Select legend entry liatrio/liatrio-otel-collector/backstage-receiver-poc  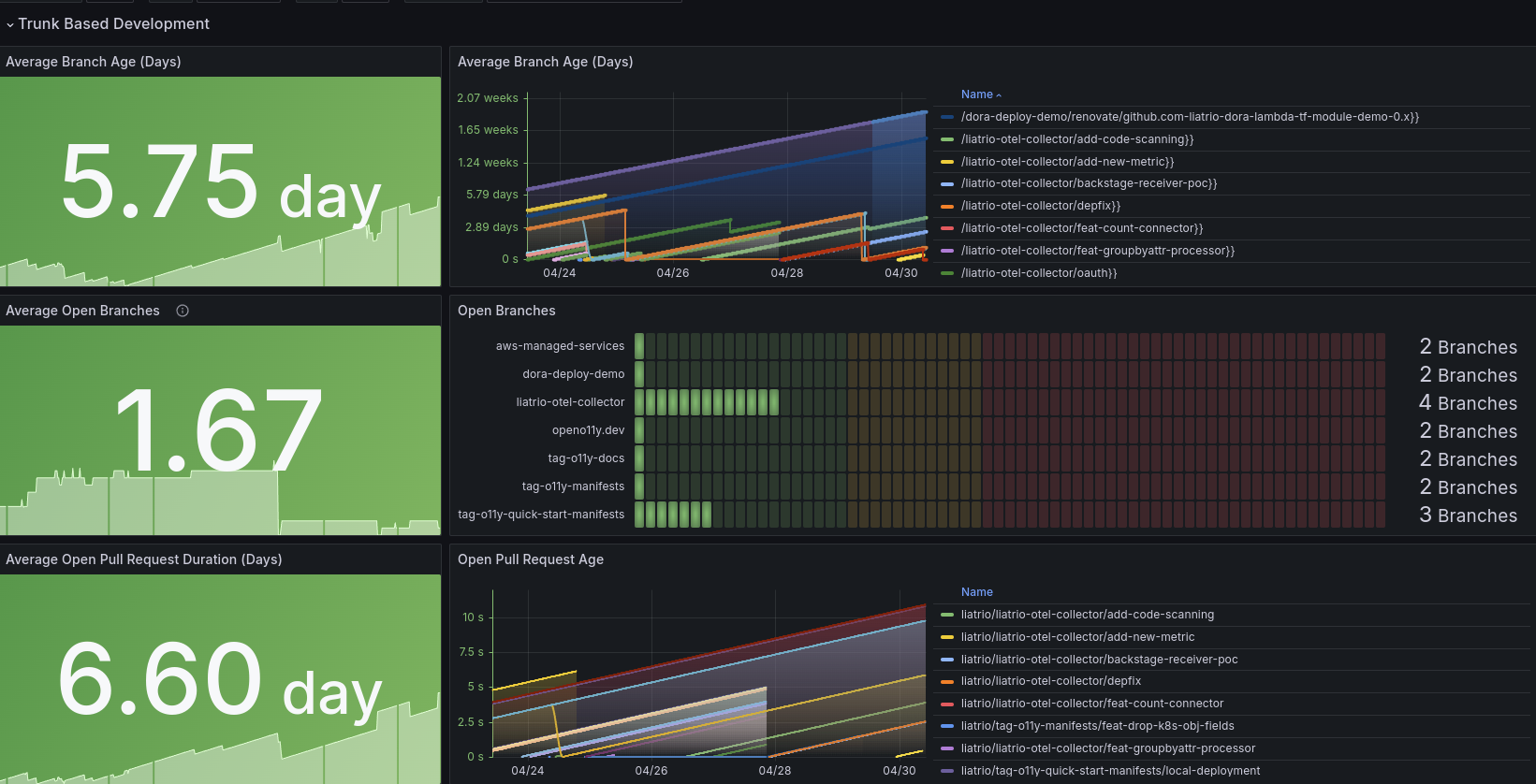pyautogui.click(x=1100, y=660)
